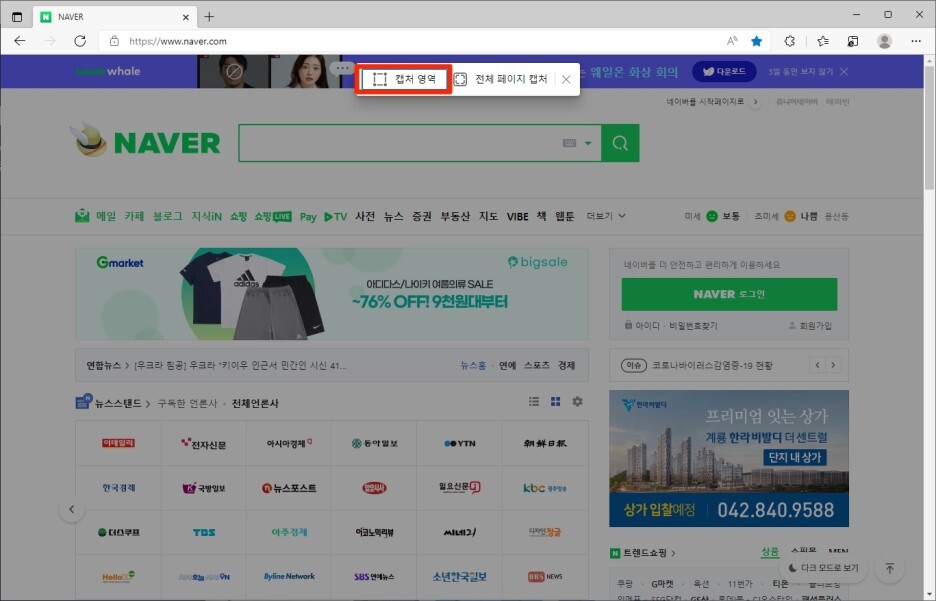
Task: Open 전자신문 press tile
Action: coord(204,443)
